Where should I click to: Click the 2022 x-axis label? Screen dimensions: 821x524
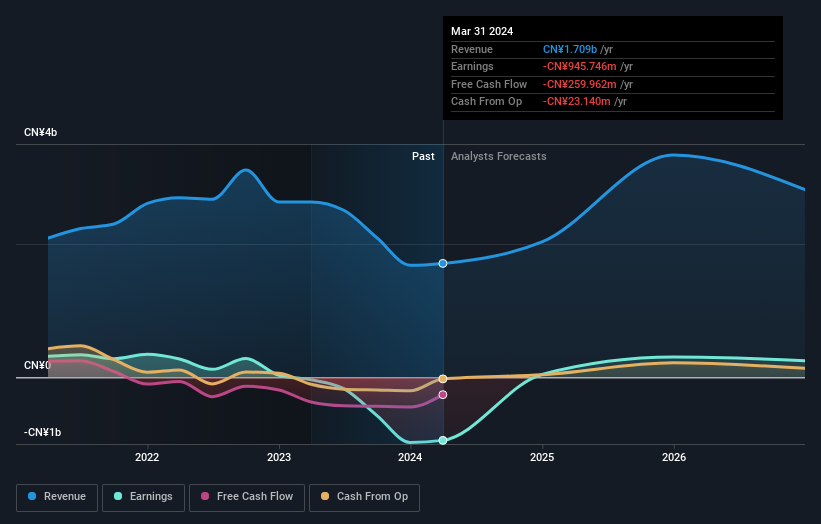147,458
